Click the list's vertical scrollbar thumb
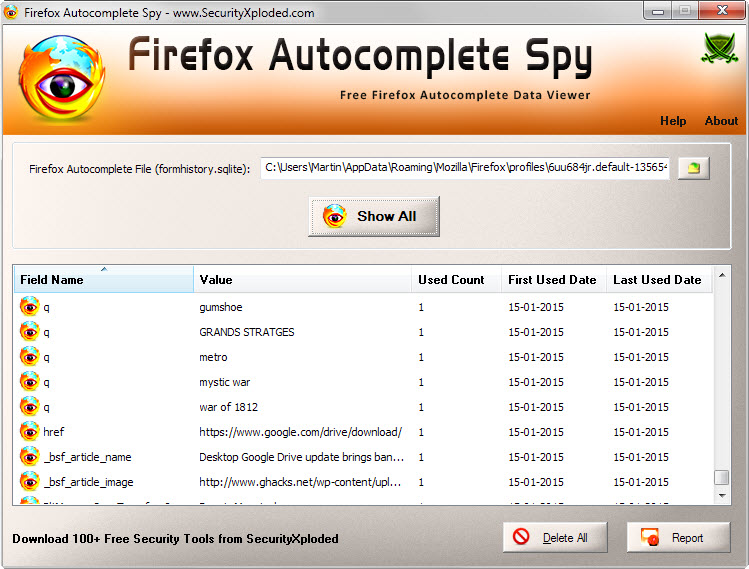The image size is (749, 569). pos(722,477)
